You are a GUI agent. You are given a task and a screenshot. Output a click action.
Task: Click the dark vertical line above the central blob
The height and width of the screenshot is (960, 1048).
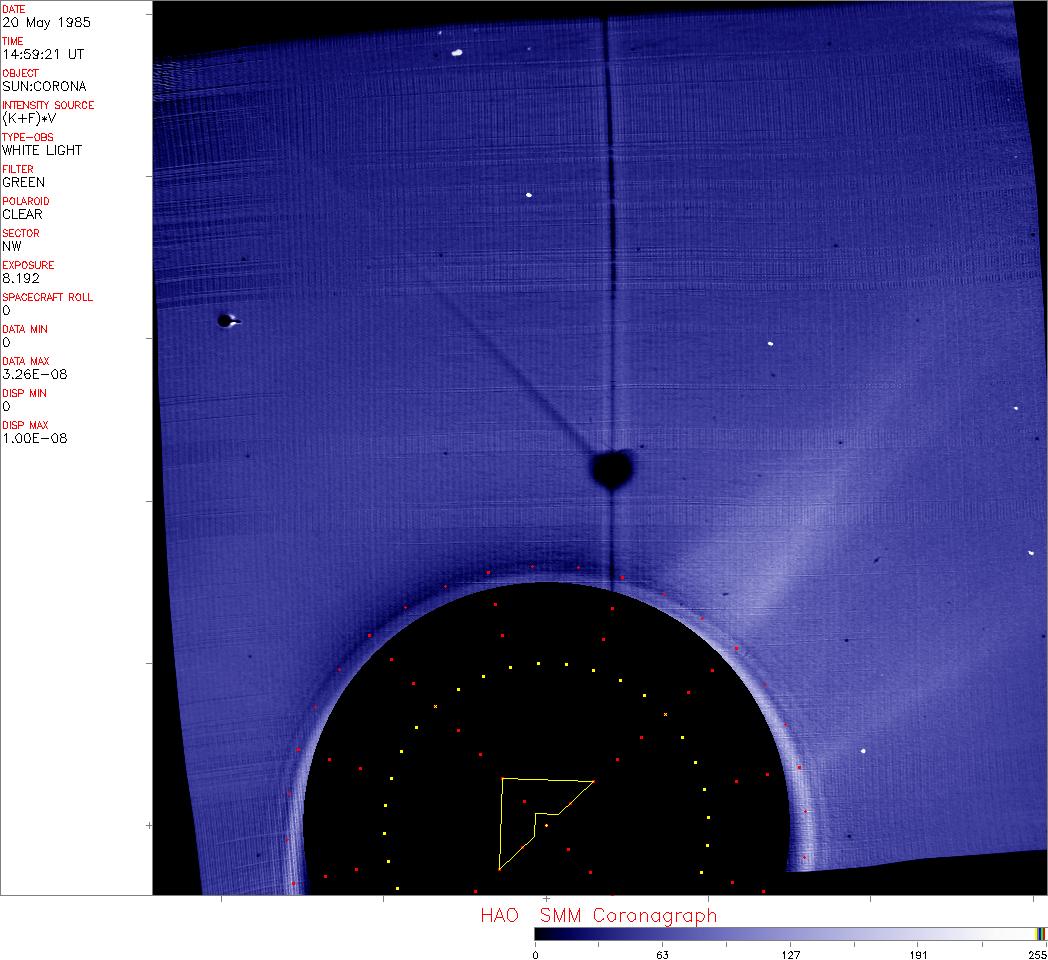(607, 250)
